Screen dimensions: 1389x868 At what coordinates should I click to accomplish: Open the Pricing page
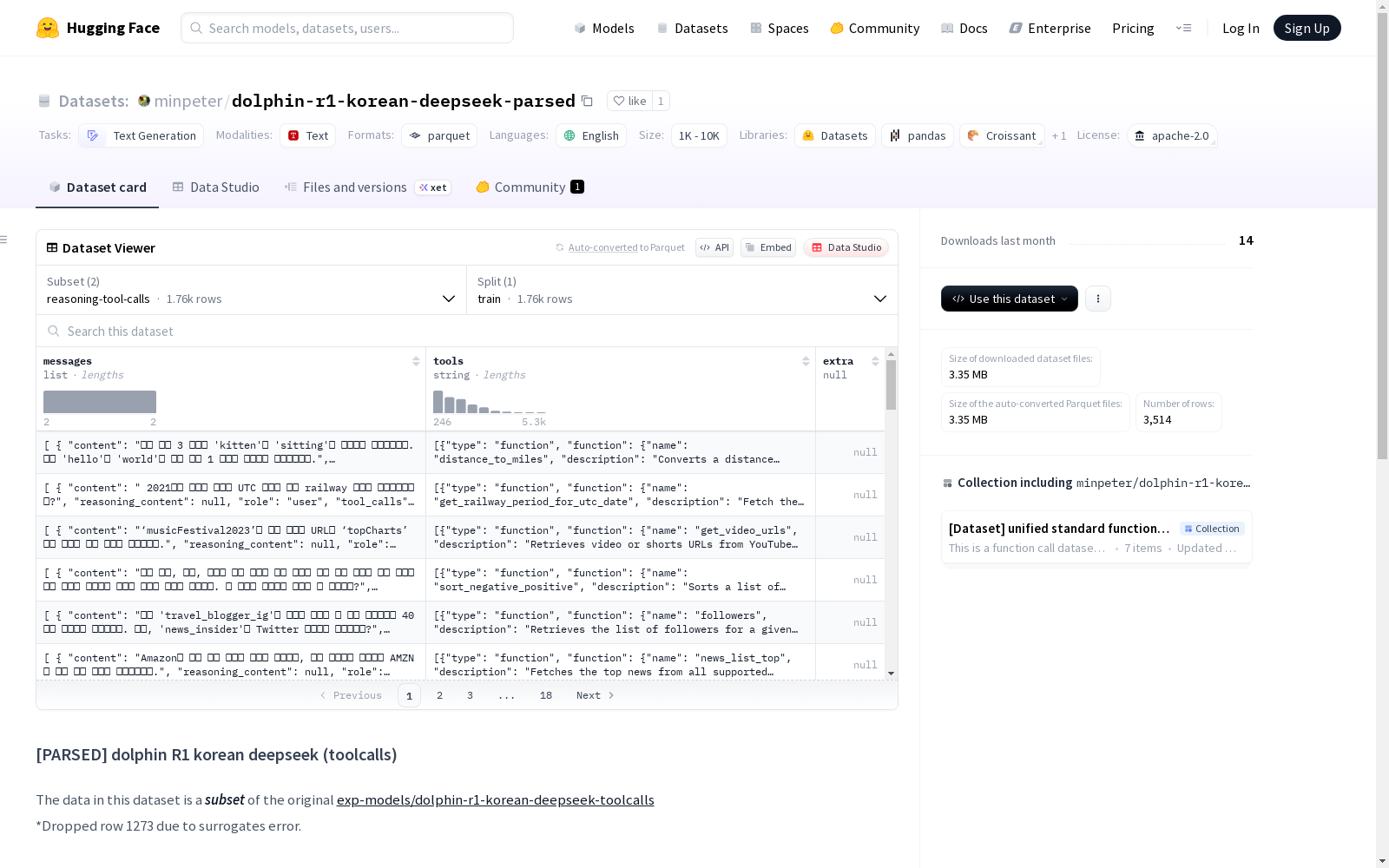point(1133,28)
